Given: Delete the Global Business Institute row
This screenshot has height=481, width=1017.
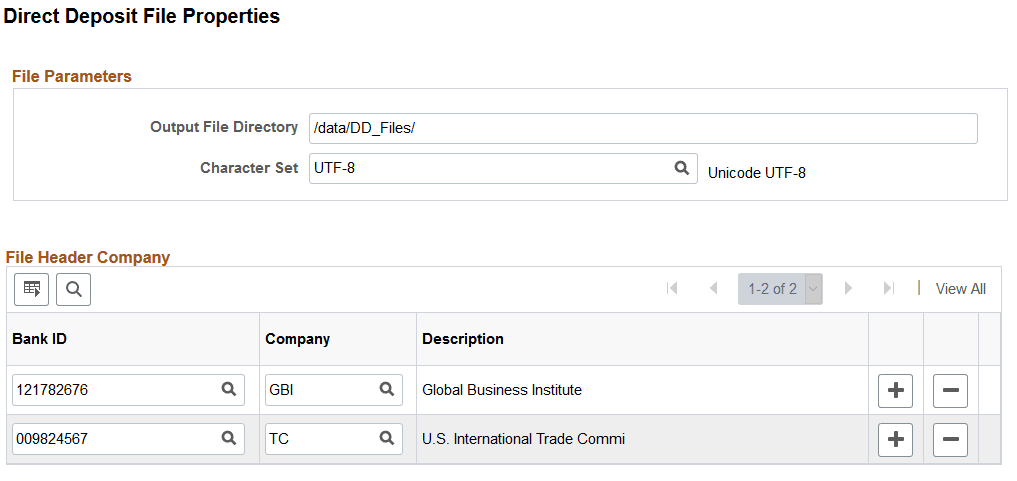Looking at the screenshot, I should (950, 390).
